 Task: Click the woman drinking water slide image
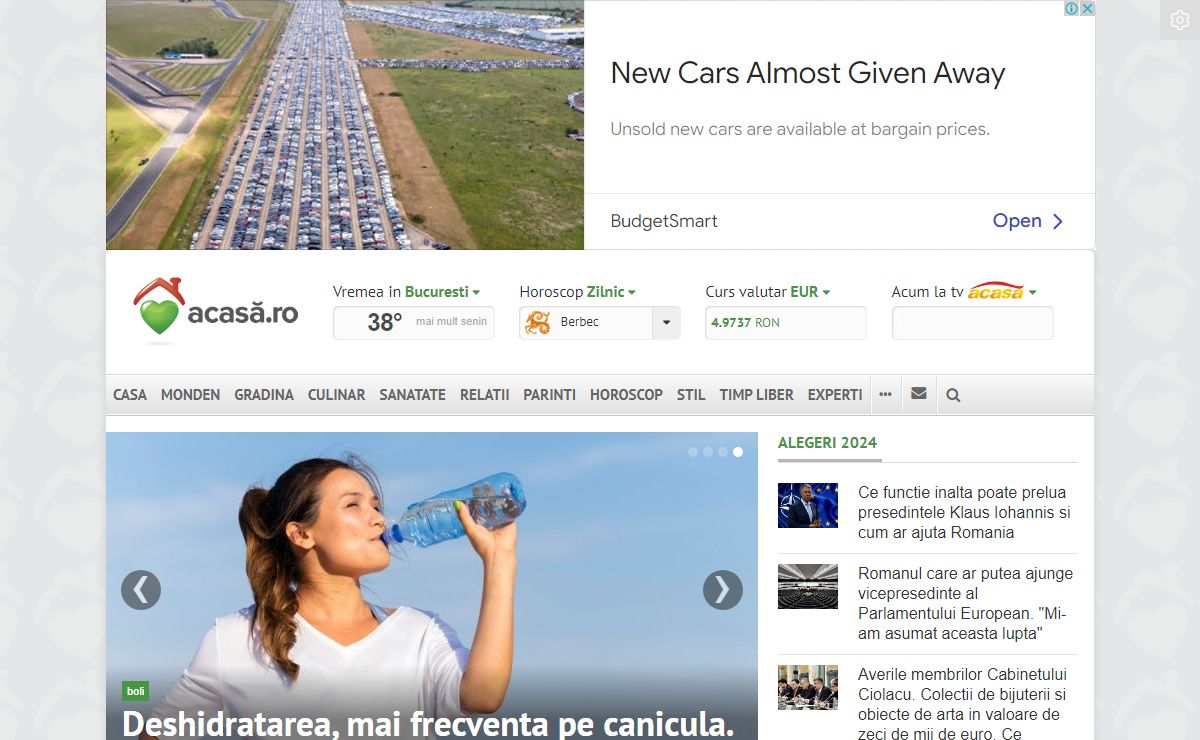pyautogui.click(x=432, y=586)
